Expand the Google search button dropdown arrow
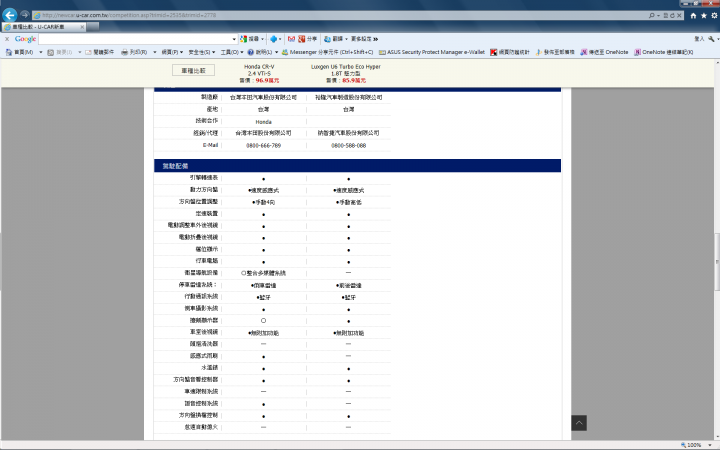 coord(263,39)
